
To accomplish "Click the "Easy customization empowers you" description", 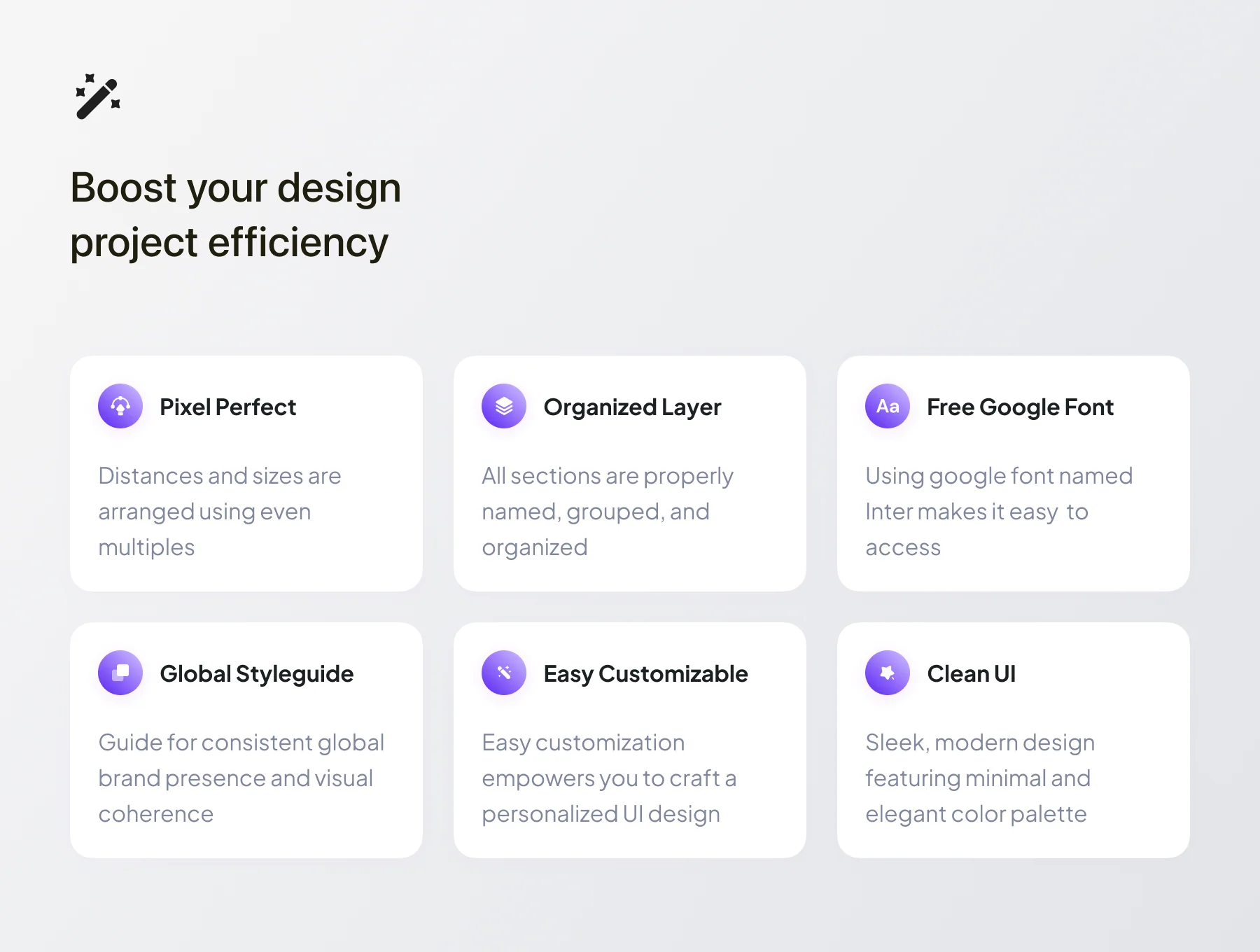I will pyautogui.click(x=609, y=778).
